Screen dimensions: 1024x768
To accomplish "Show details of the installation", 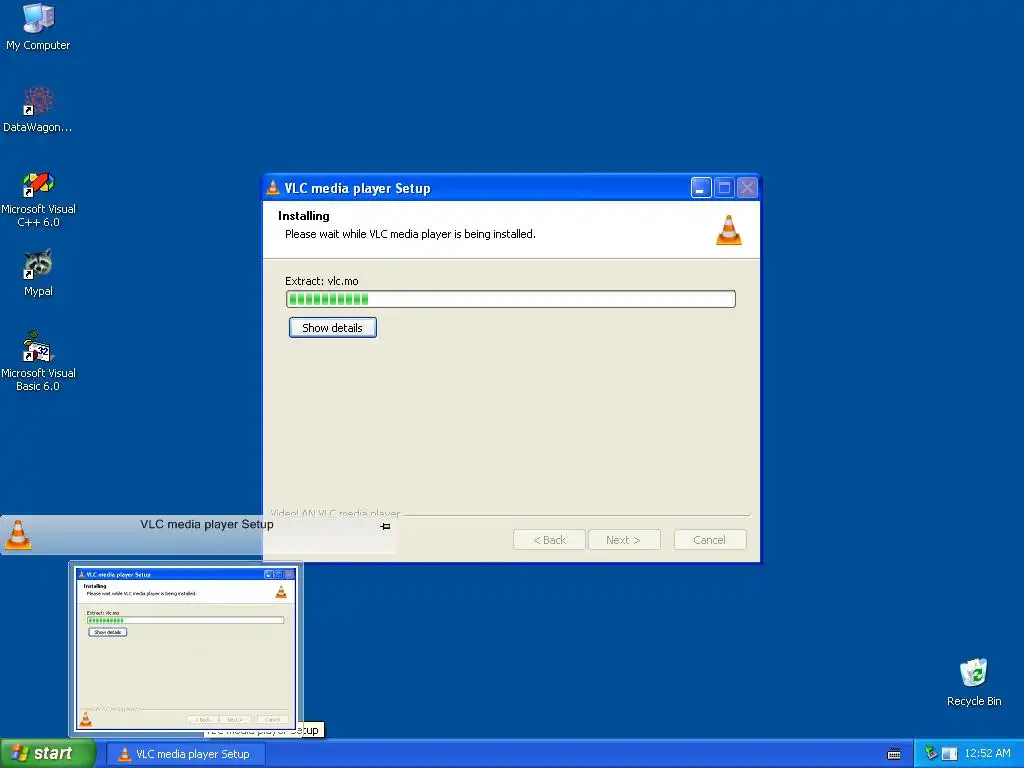I will point(332,328).
